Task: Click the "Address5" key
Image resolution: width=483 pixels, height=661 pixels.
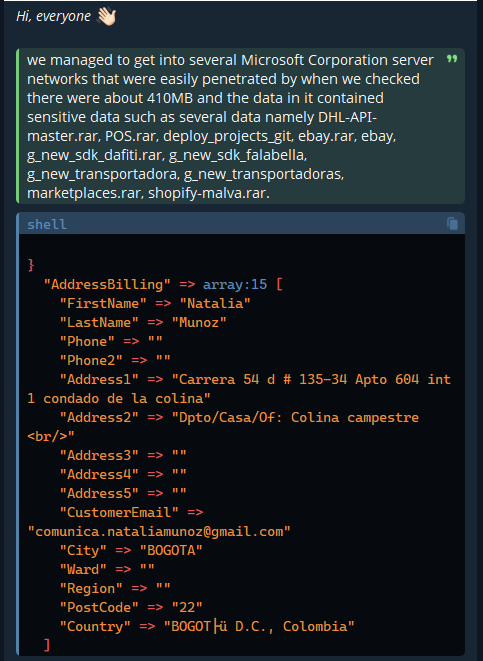Action: coord(99,493)
